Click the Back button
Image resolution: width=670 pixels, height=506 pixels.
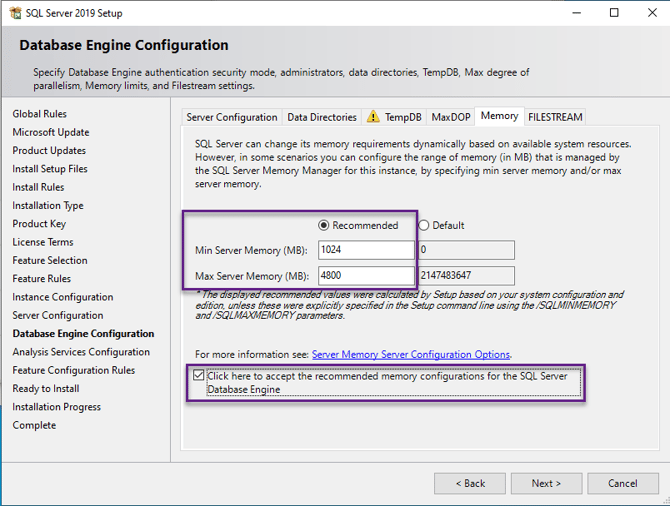coord(469,483)
